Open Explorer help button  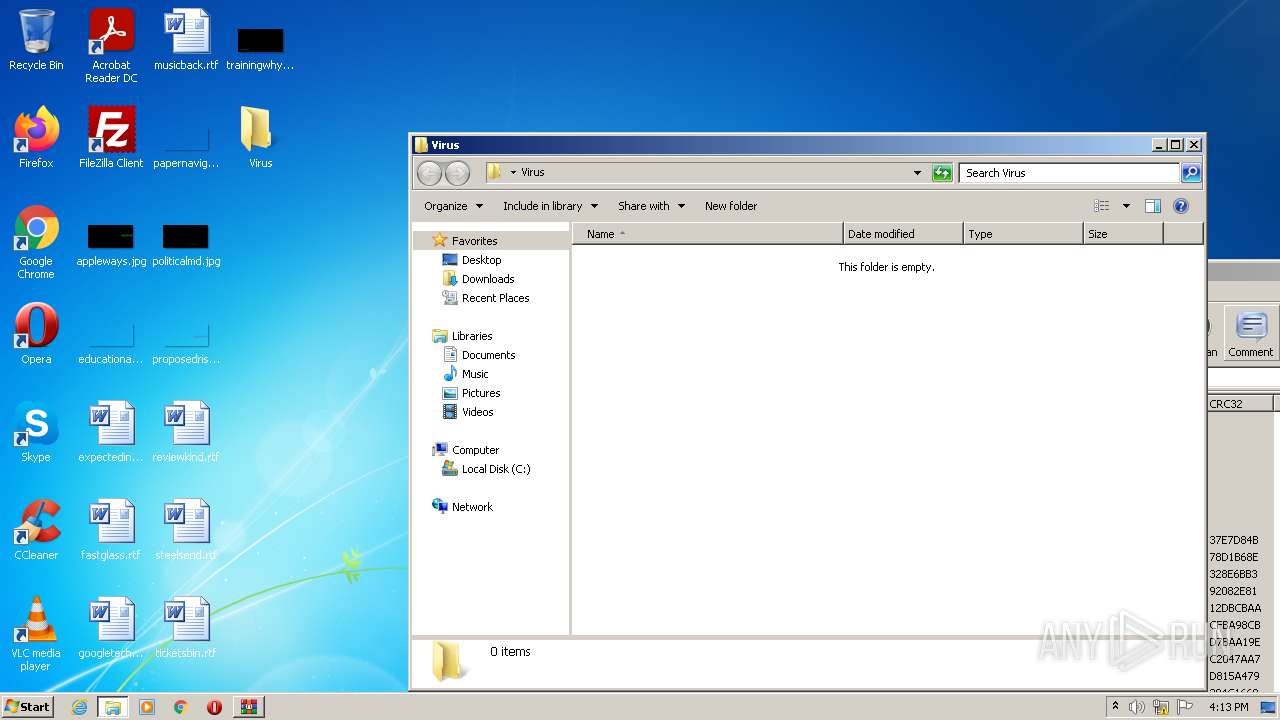pyautogui.click(x=1181, y=206)
